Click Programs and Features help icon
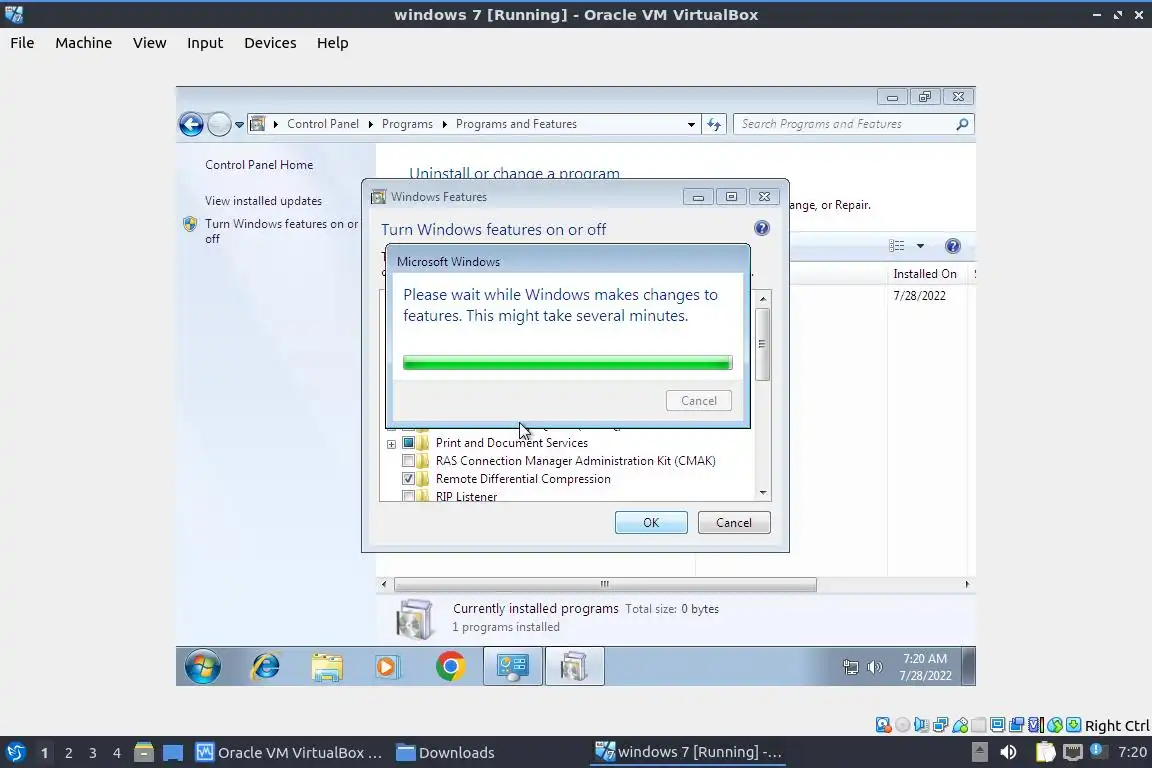 click(x=952, y=246)
